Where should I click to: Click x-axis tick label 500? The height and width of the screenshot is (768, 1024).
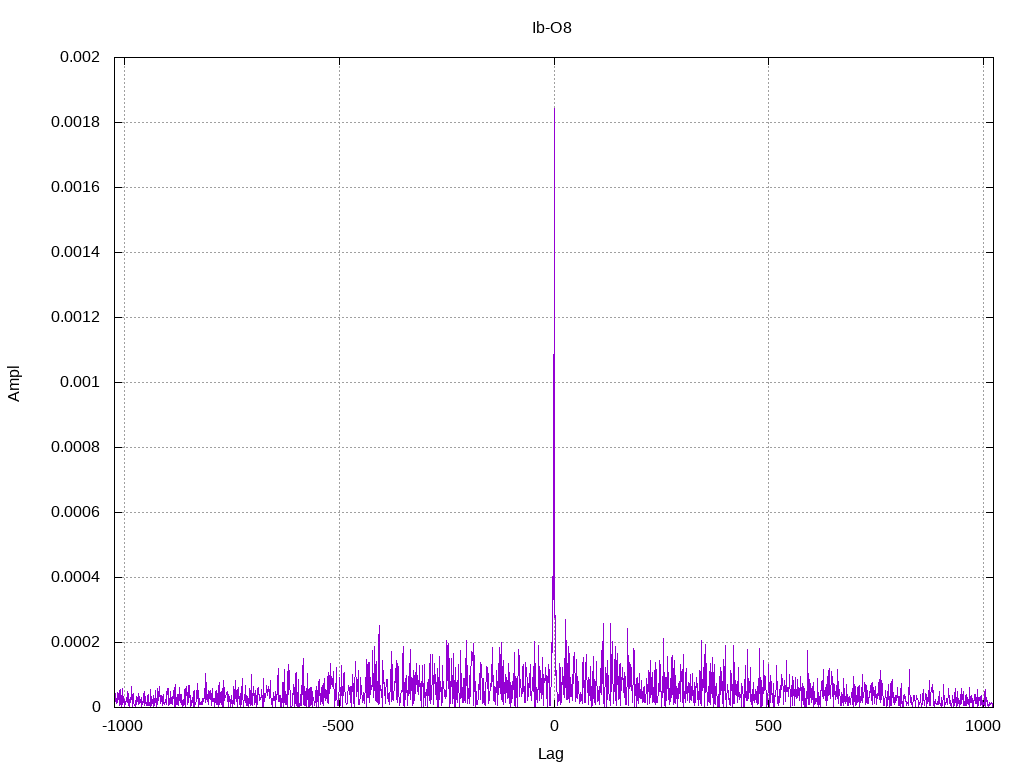tap(768, 726)
